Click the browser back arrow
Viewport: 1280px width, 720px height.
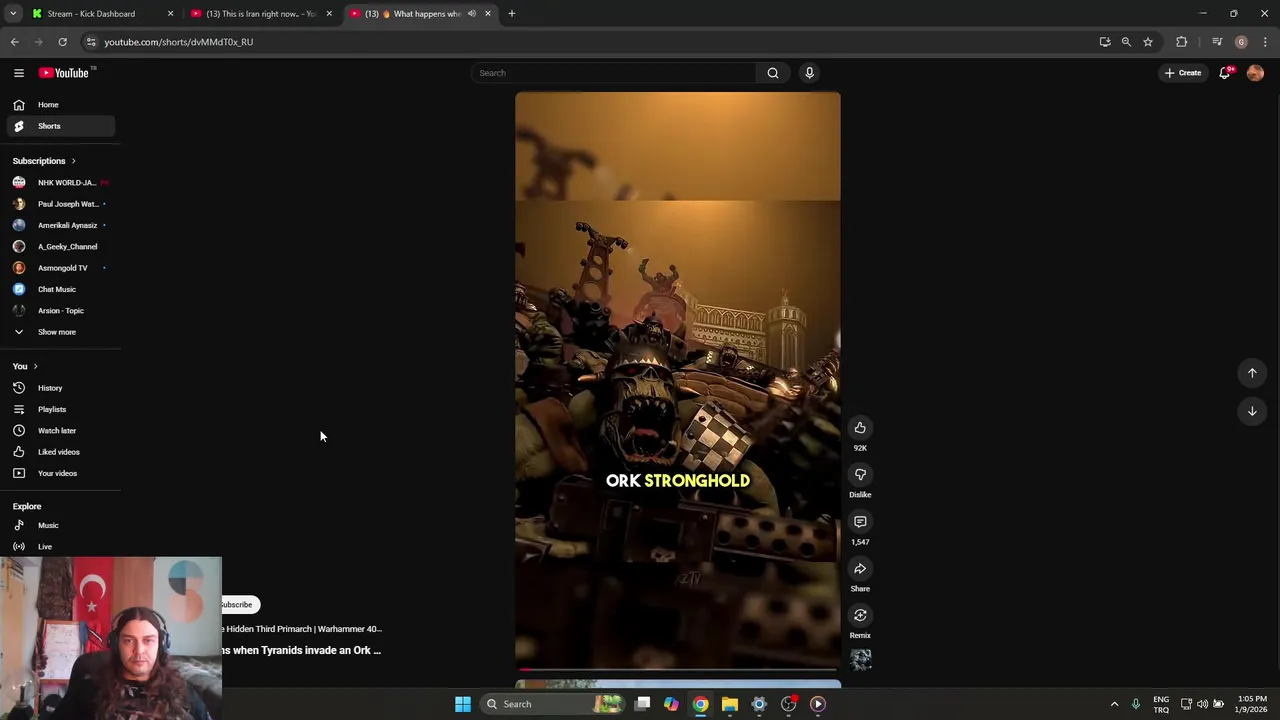pos(14,42)
